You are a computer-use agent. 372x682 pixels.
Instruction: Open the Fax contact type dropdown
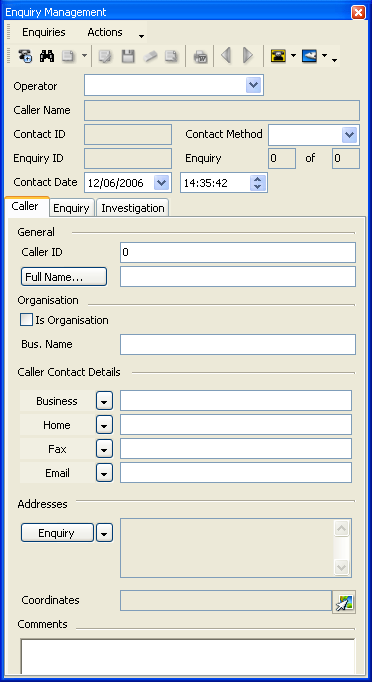tap(104, 449)
